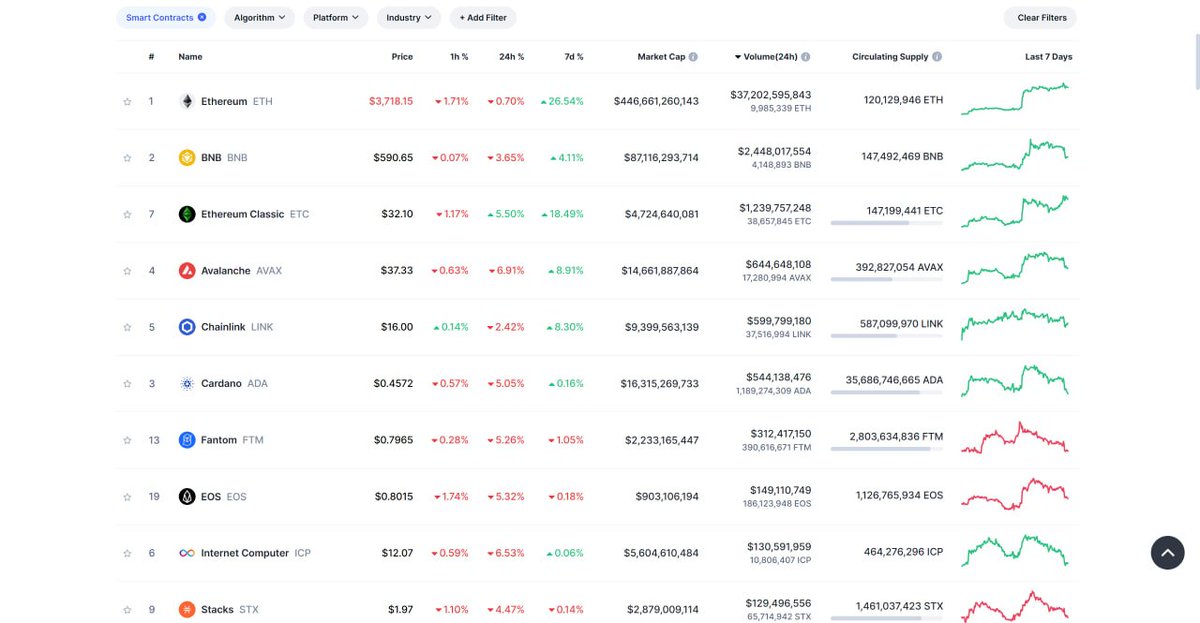Open the Algorithm filter dropdown
The width and height of the screenshot is (1200, 623).
pyautogui.click(x=259, y=18)
